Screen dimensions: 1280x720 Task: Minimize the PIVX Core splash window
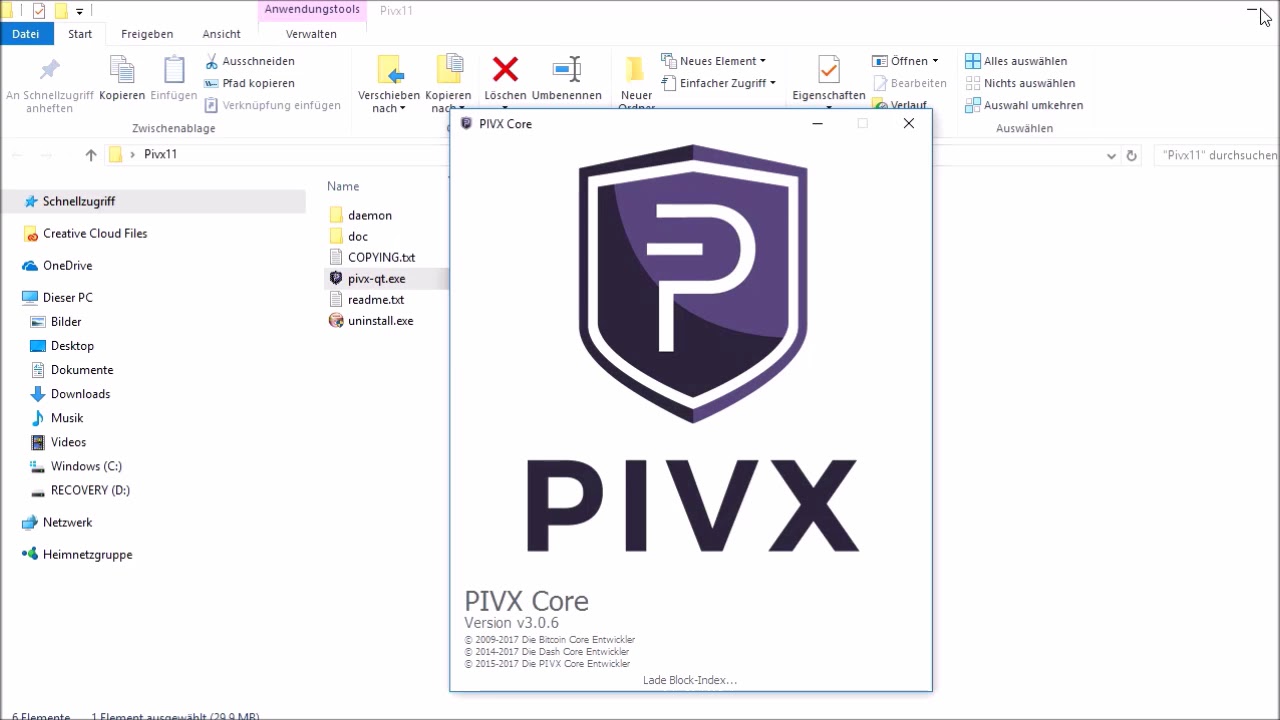(817, 124)
